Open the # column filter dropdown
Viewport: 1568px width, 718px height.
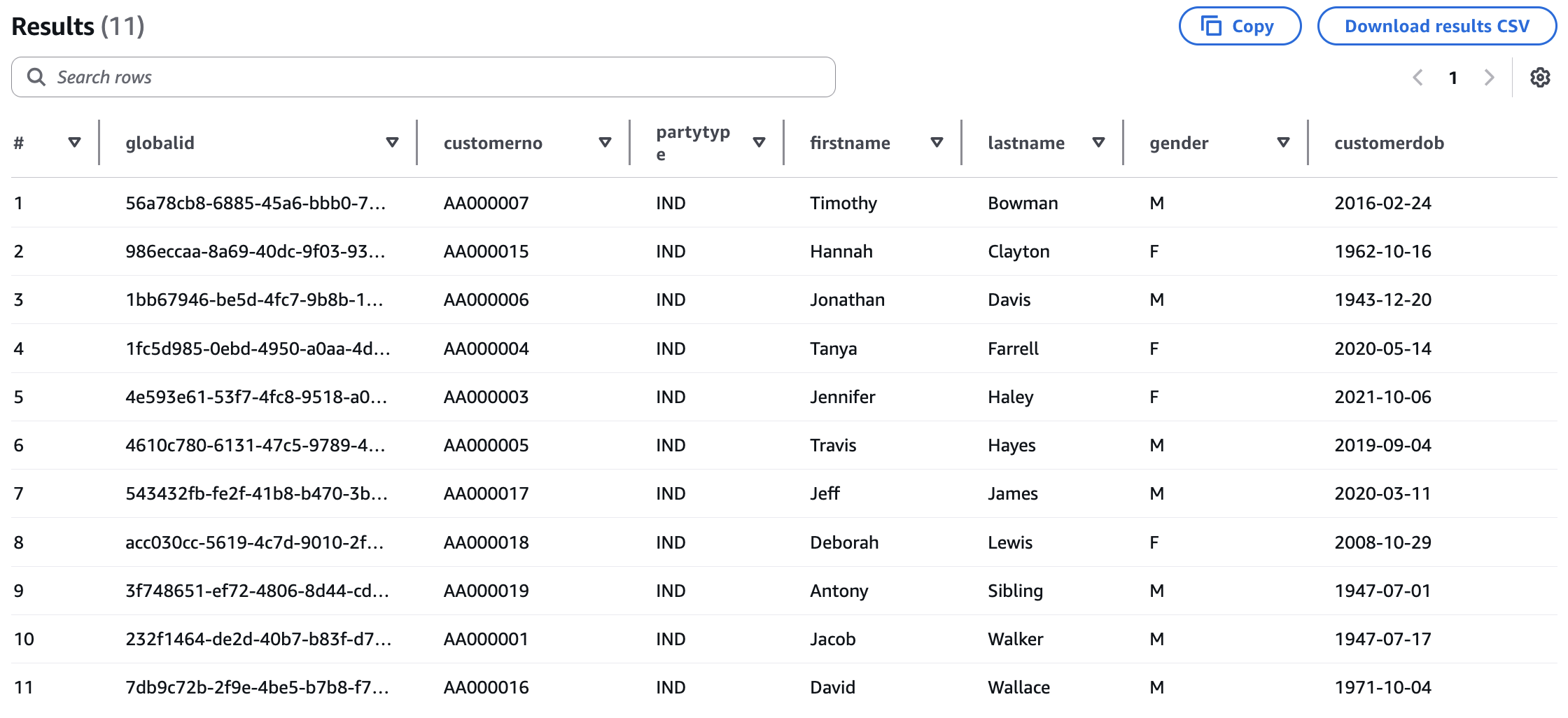tap(73, 142)
